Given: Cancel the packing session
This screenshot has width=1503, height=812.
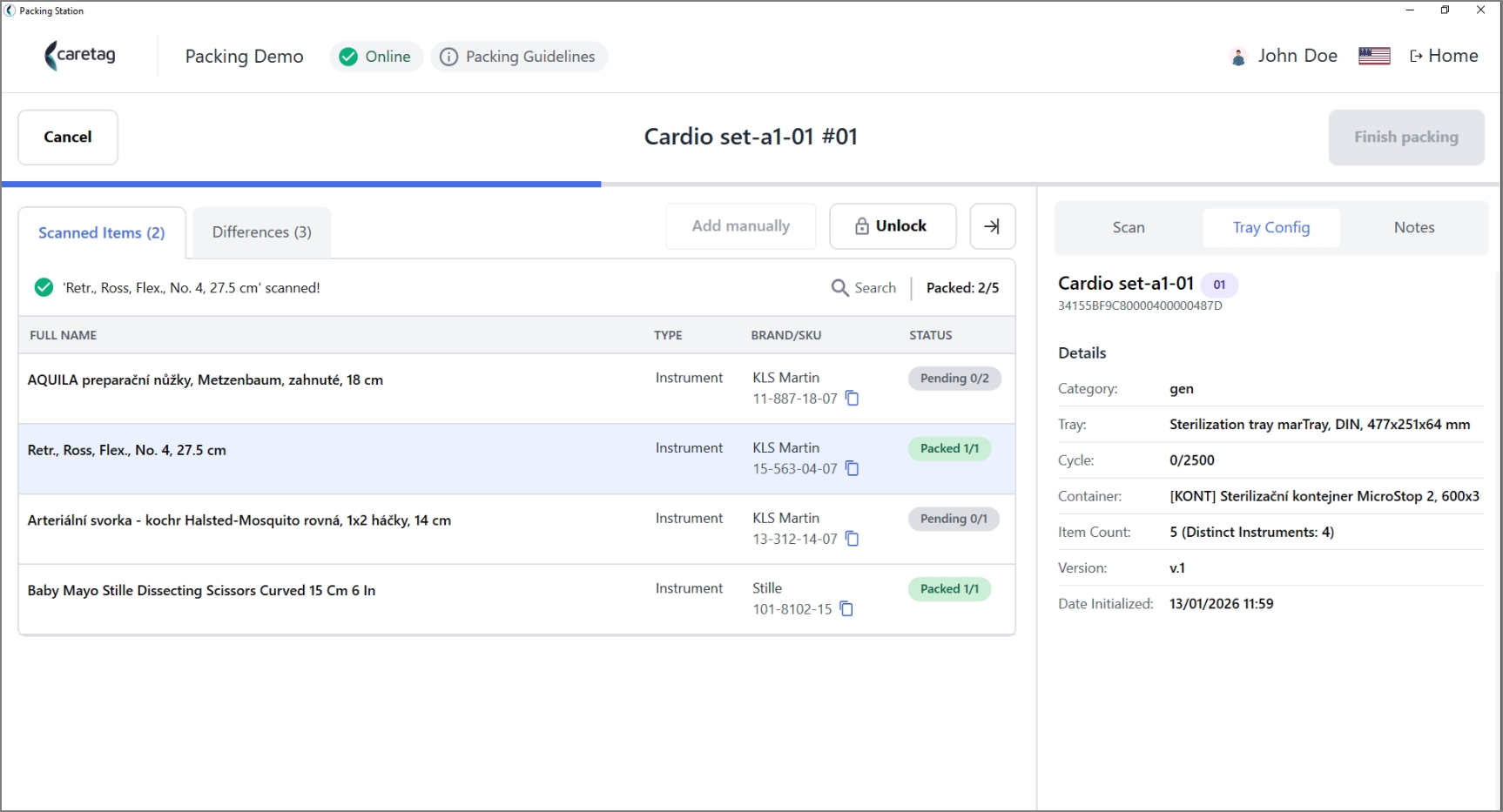Looking at the screenshot, I should click(68, 138).
